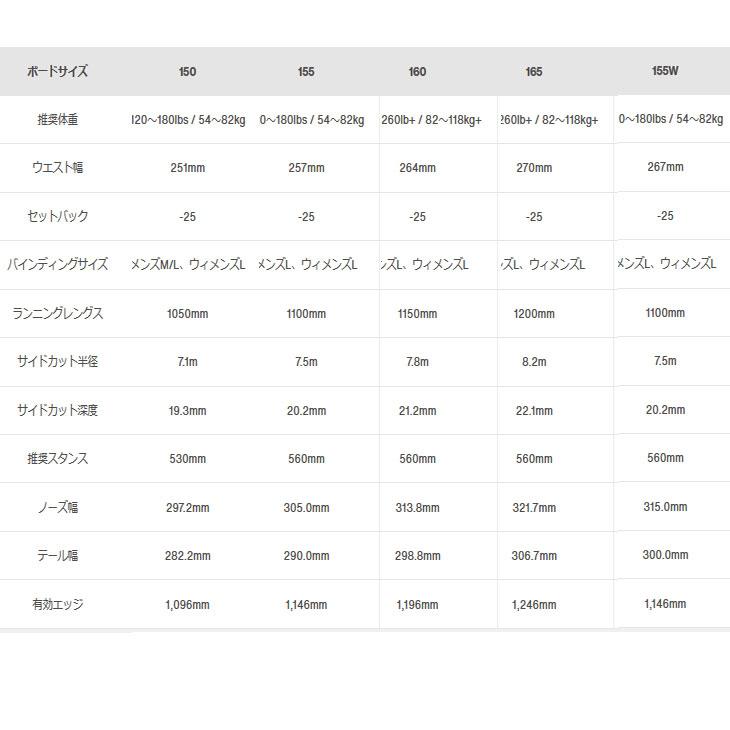
Task: Click 1100mm in the 155W column
Action: coord(665,313)
